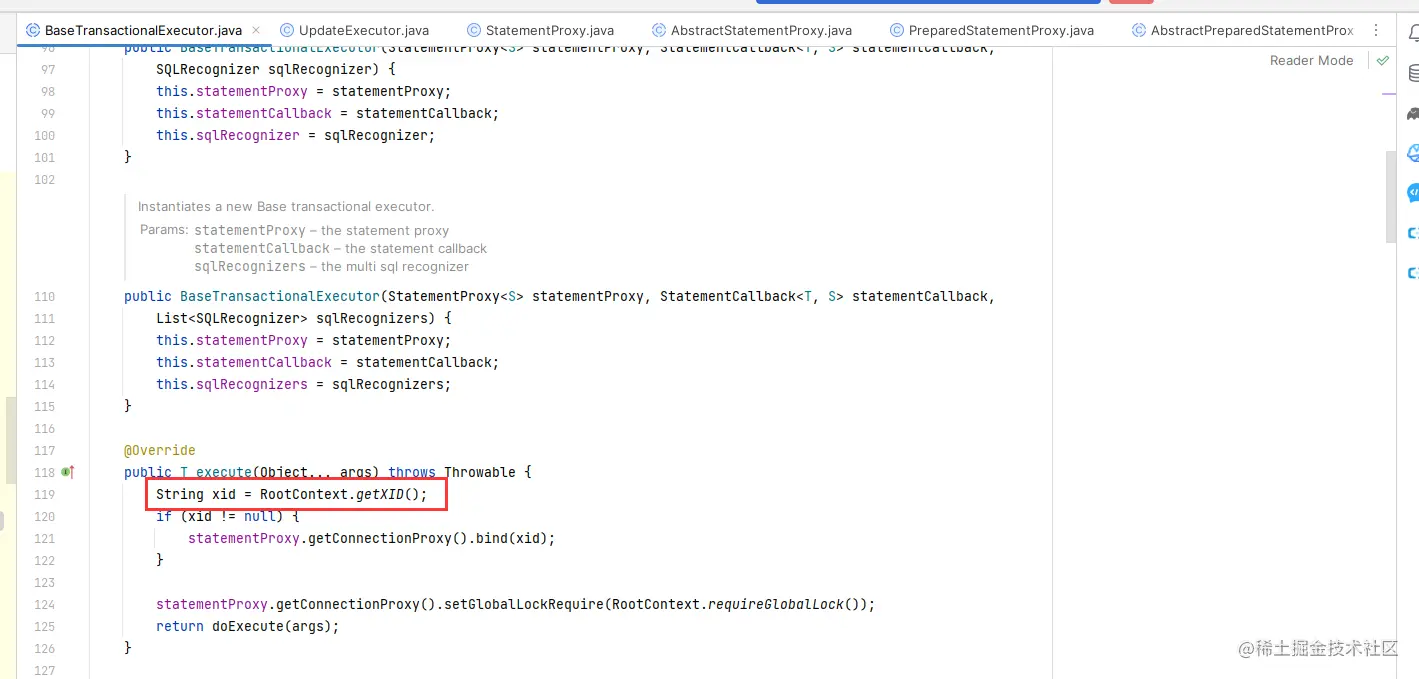
Task: Click this.sqlRecognizers on line 114
Action: [232, 384]
